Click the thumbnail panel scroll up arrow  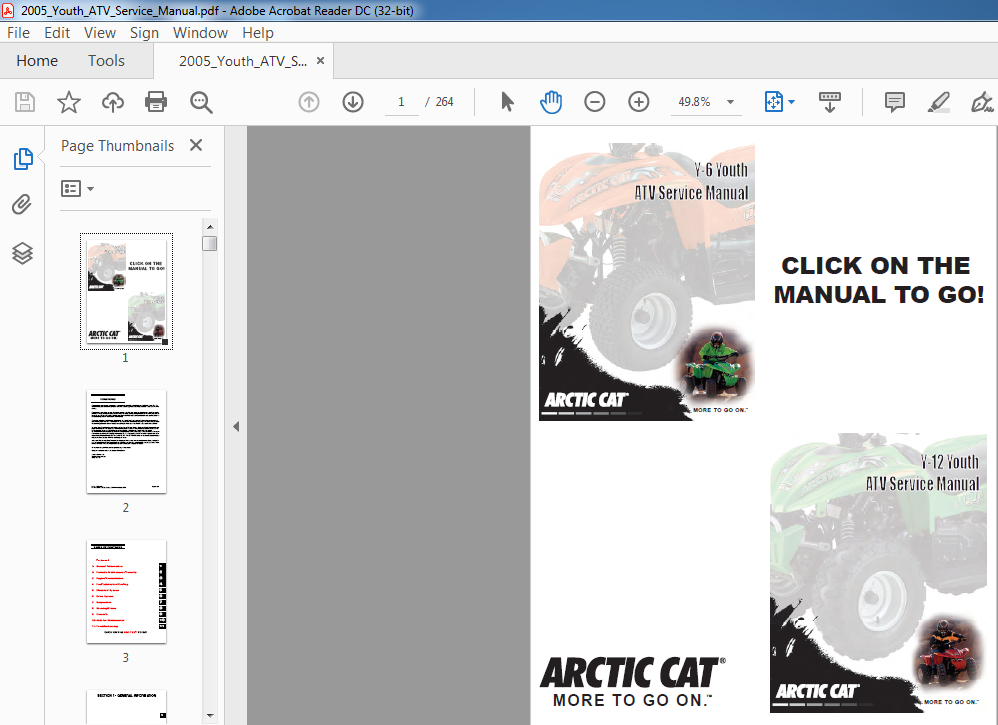(x=209, y=226)
